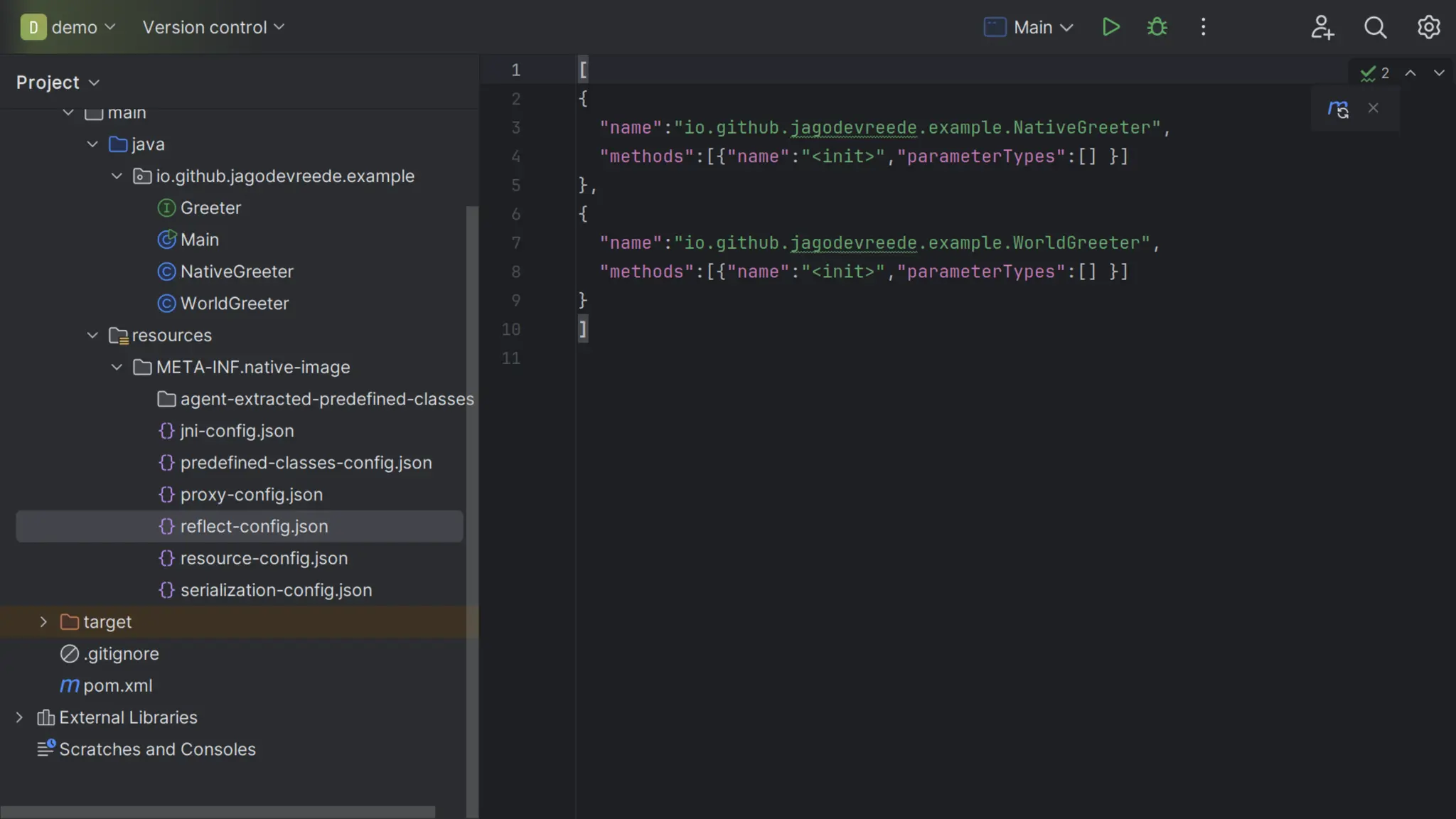Open the More Actions menu
Image resolution: width=1456 pixels, height=819 pixels.
(x=1203, y=27)
